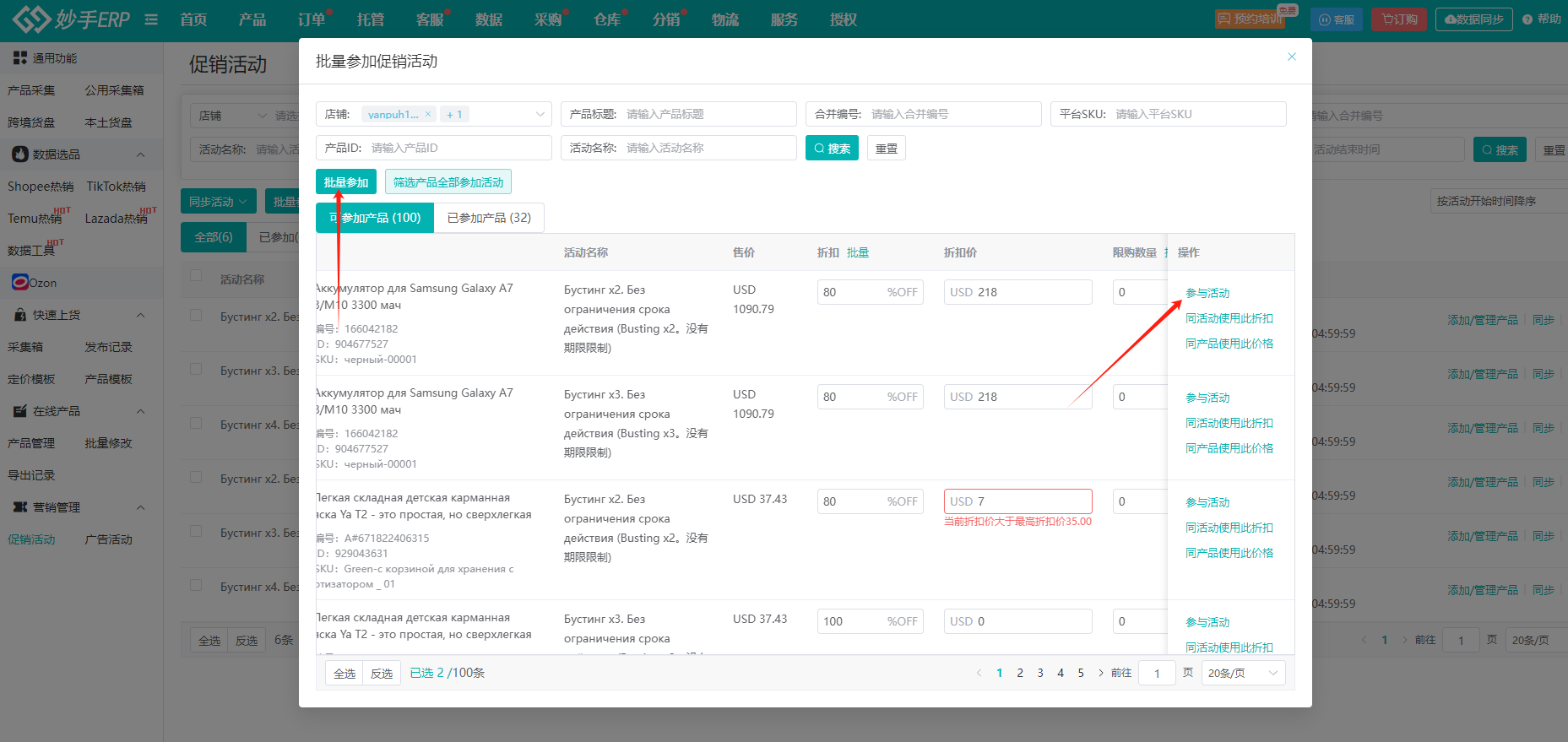The image size is (1568, 742).
Task: Close the 批量参加促销活动 dialog
Action: (1291, 57)
